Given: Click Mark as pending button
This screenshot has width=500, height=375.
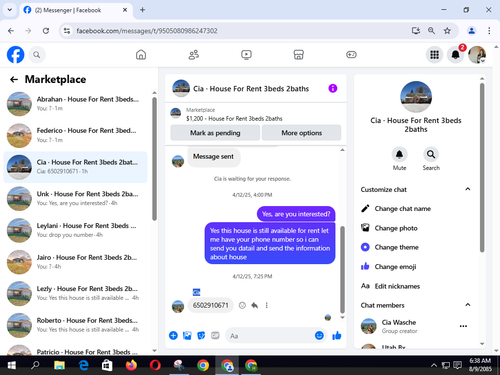Looking at the screenshot, I should point(215,133).
